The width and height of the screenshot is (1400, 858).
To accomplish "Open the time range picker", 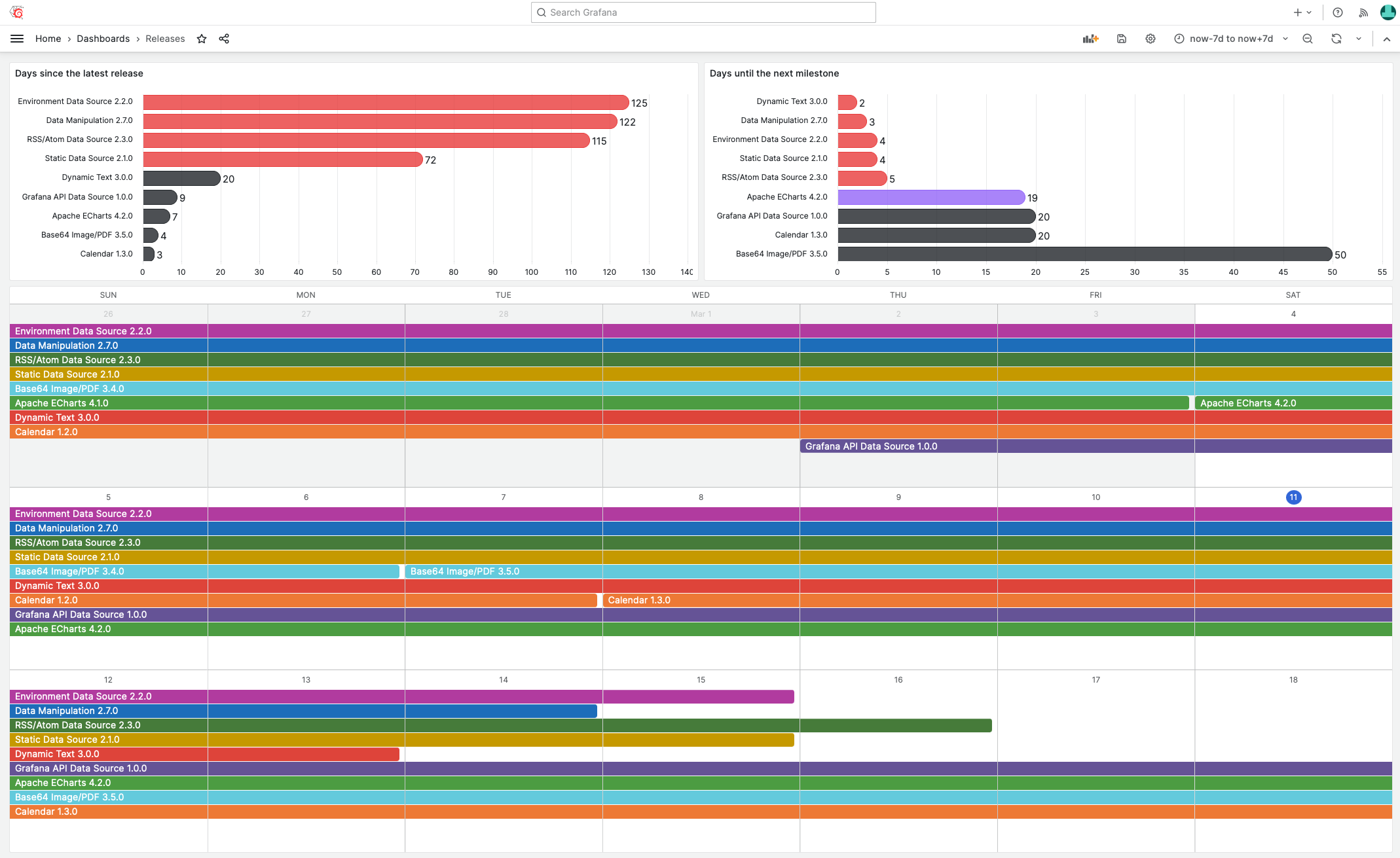I will pyautogui.click(x=1230, y=39).
